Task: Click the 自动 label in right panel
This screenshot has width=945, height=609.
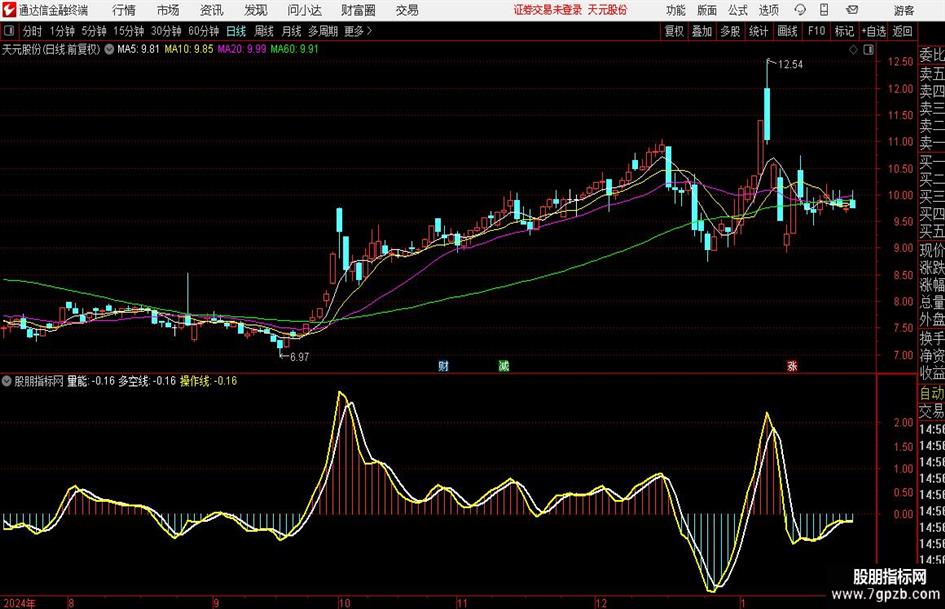Action: 932,393
